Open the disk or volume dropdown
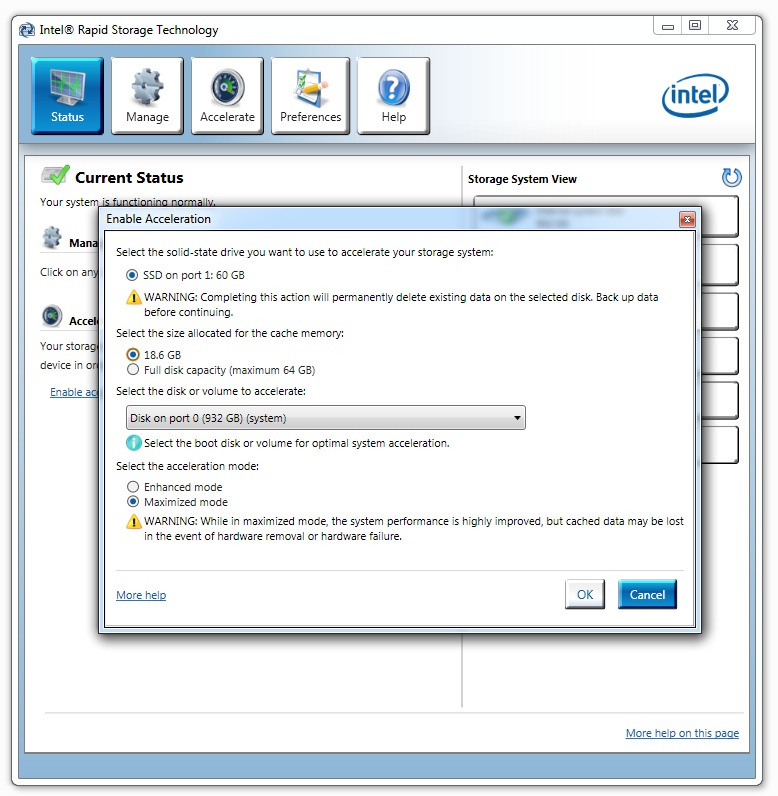This screenshot has height=796, width=778. 325,418
